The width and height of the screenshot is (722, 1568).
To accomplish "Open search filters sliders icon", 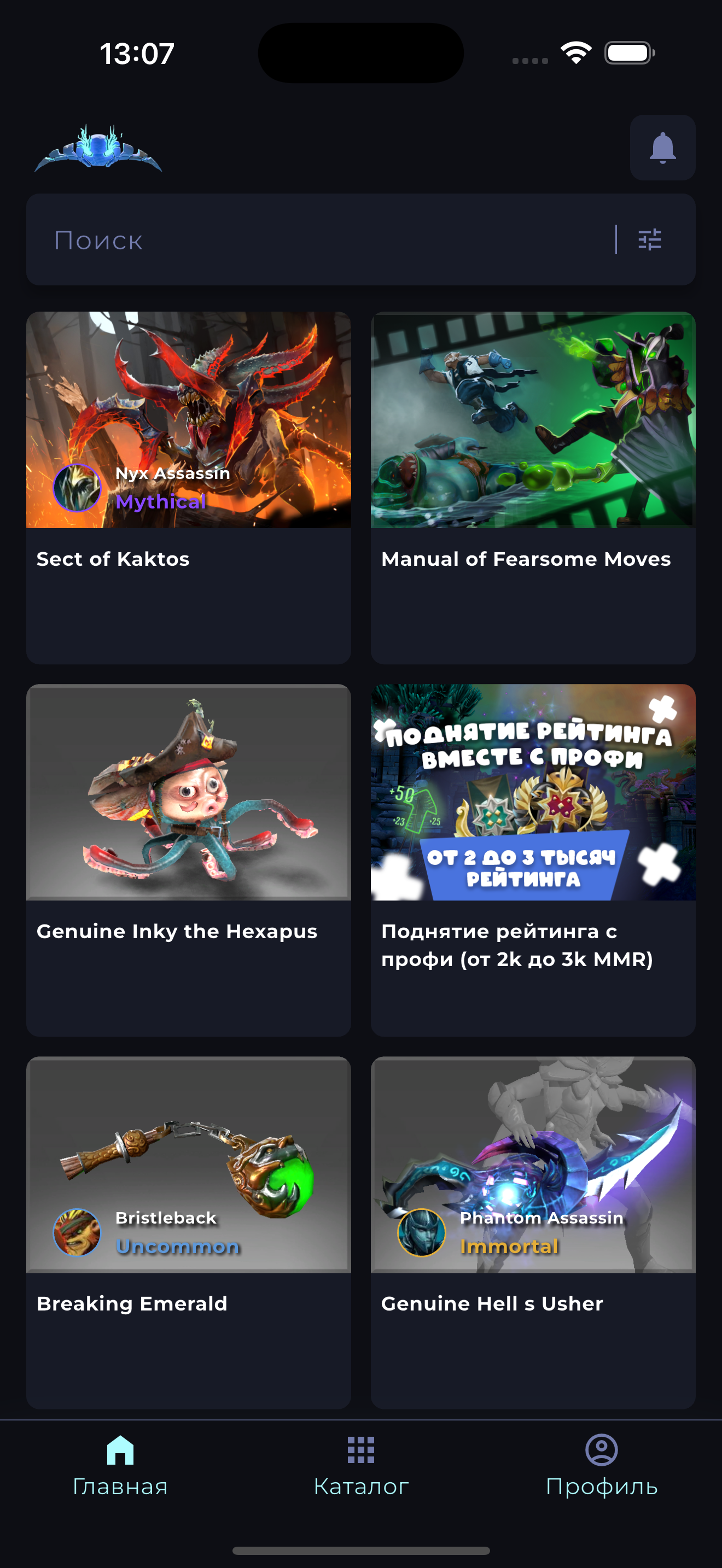I will 649,240.
